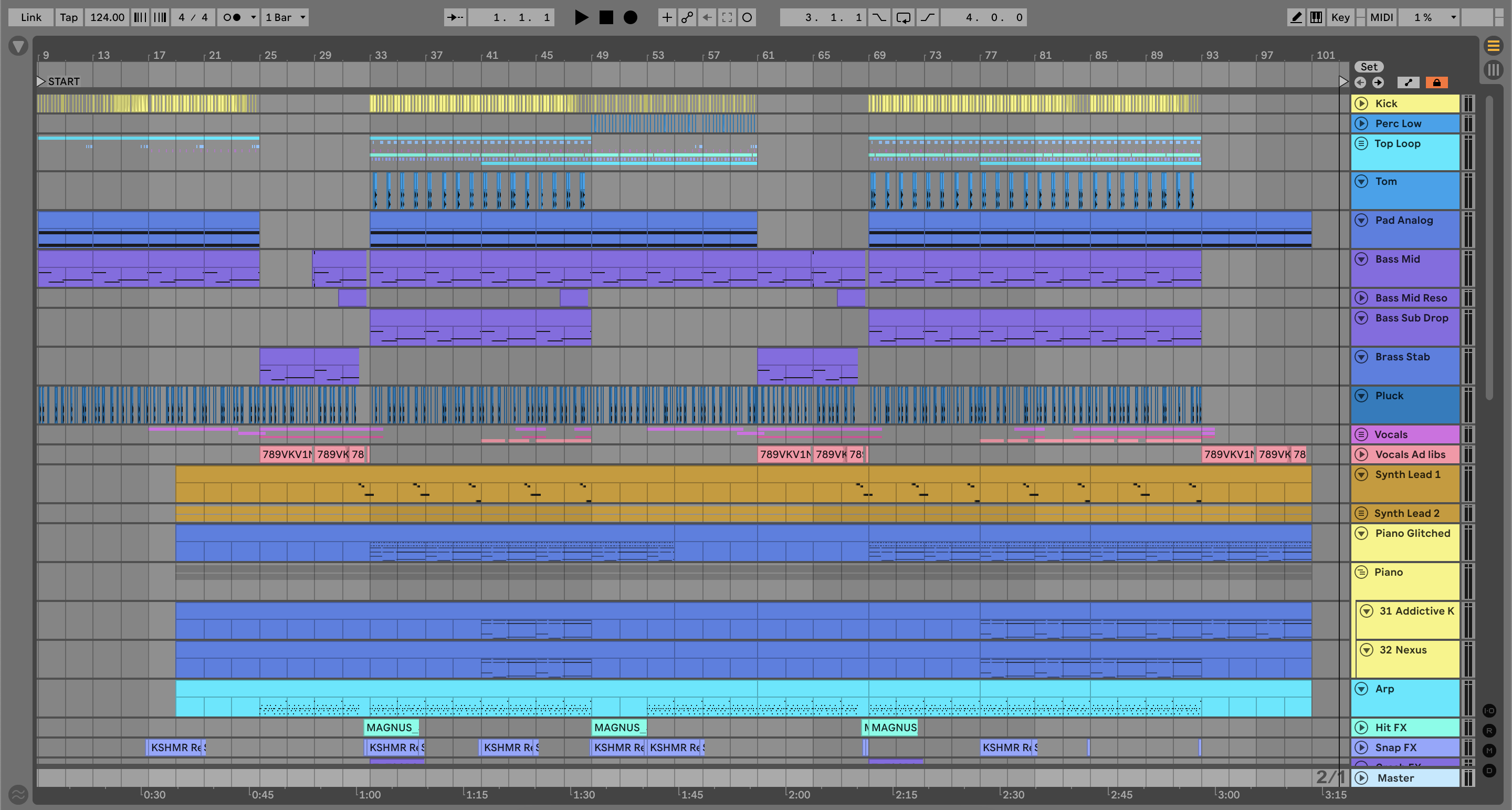Open the 1 Bar quantization dropdown
Viewport: 1512px width, 810px height.
tap(285, 17)
